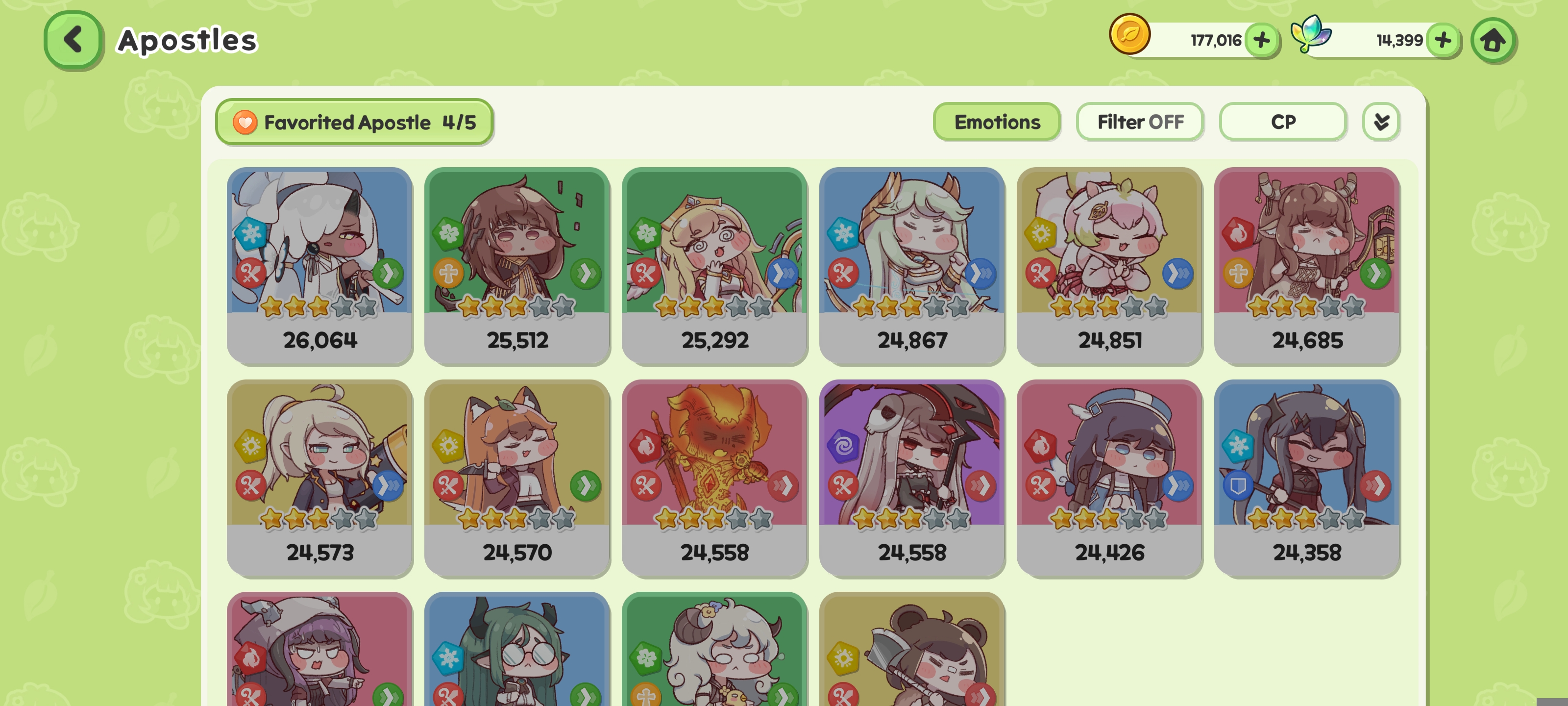
Task: Open the home screen icon
Action: (x=1493, y=41)
